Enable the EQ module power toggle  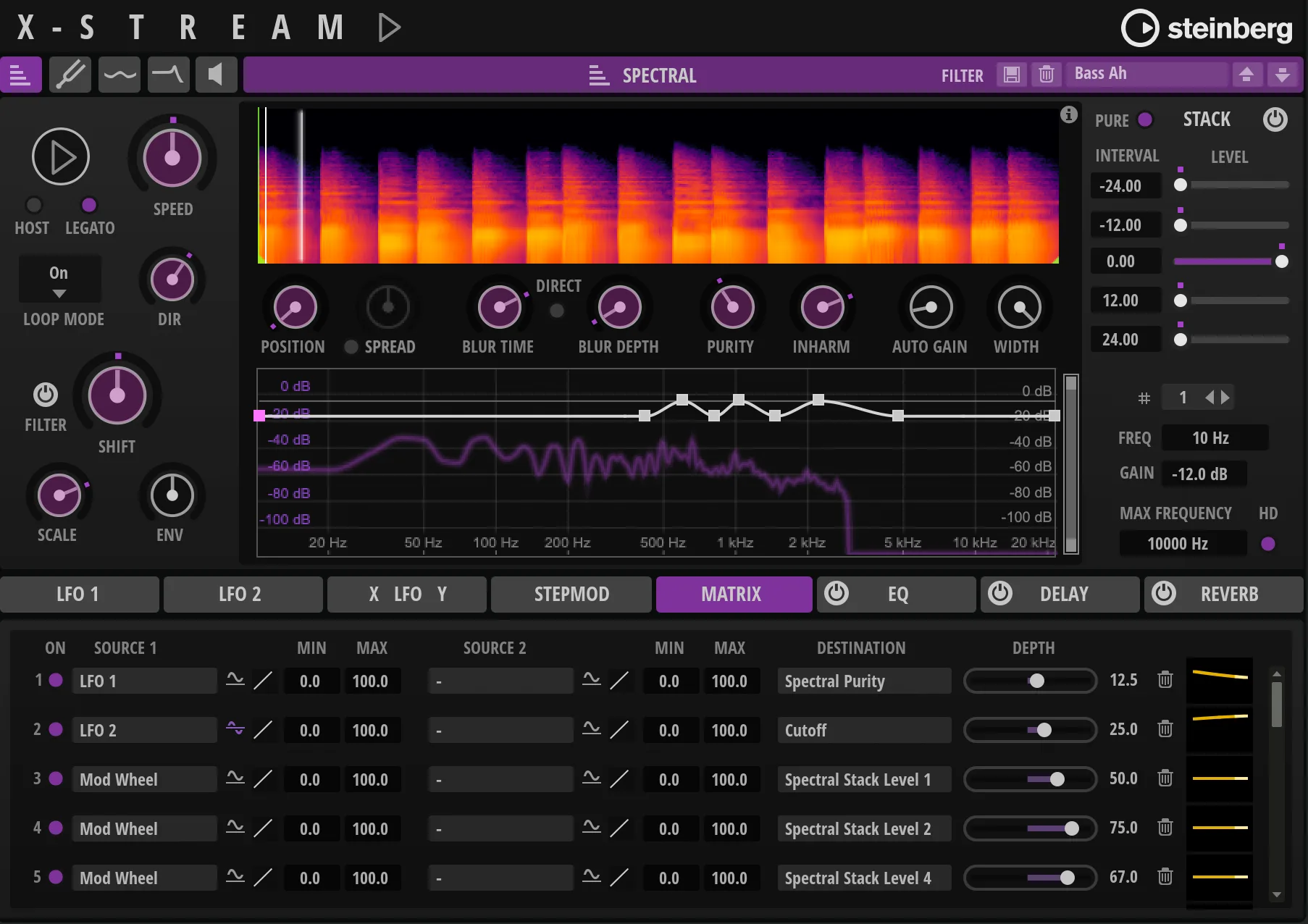point(837,594)
